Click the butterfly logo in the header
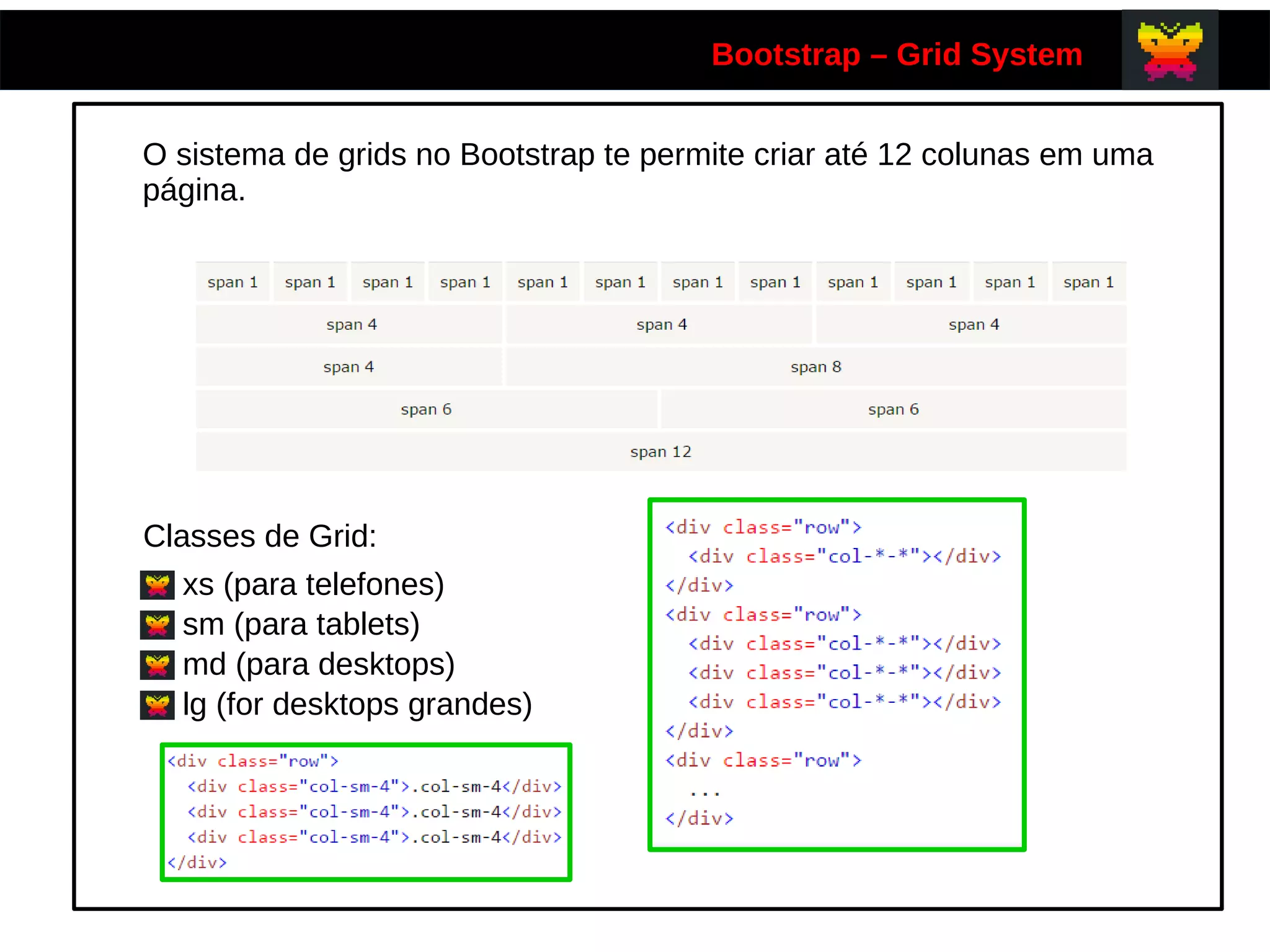Viewport: 1270px width, 952px height. (x=1170, y=50)
